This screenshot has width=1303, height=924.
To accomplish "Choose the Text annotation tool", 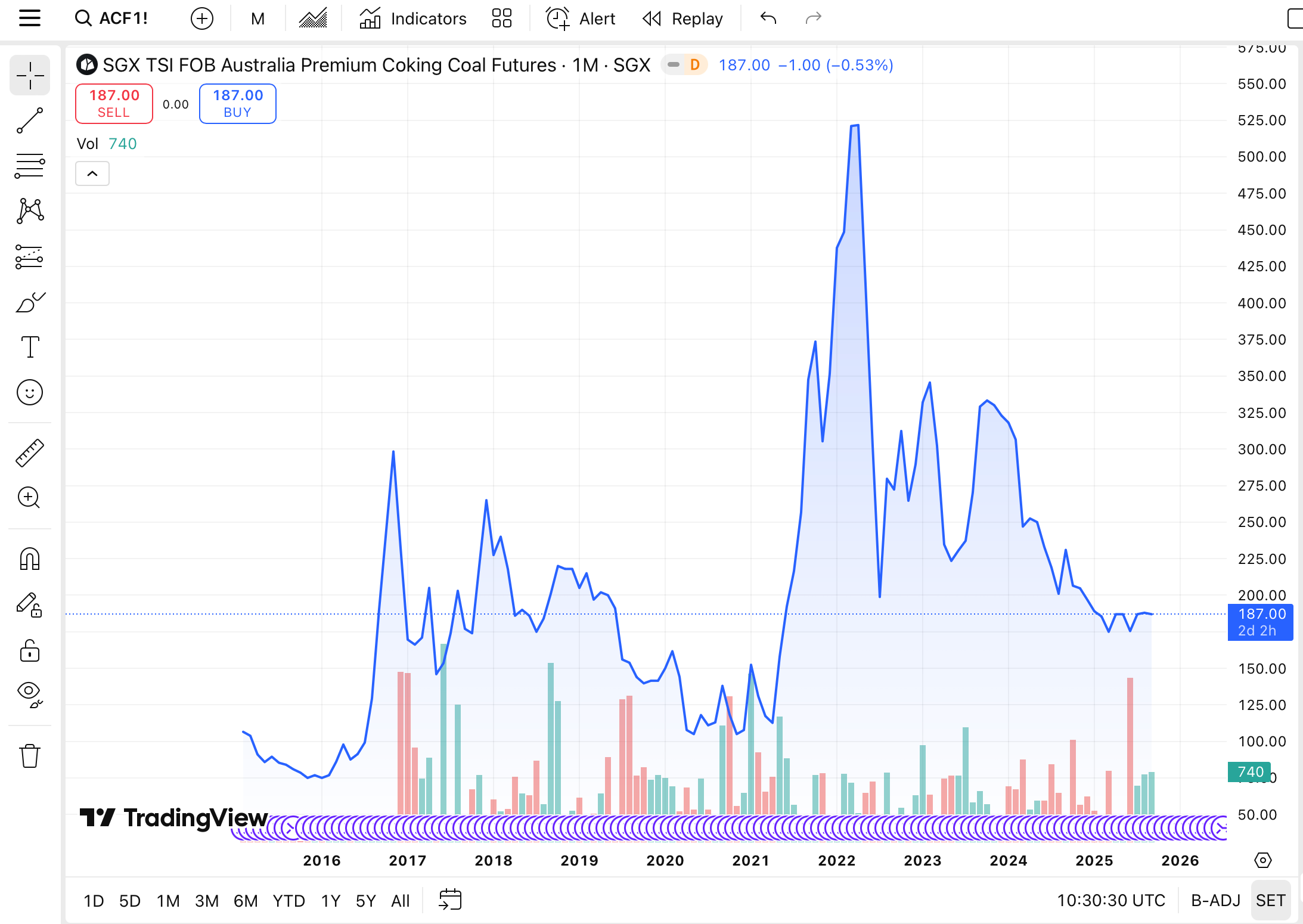I will point(30,347).
